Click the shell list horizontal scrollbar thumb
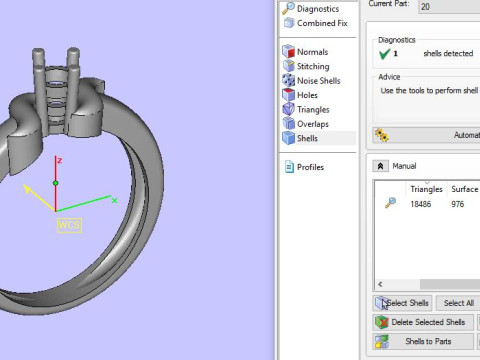Image resolution: width=480 pixels, height=360 pixels. [450, 284]
